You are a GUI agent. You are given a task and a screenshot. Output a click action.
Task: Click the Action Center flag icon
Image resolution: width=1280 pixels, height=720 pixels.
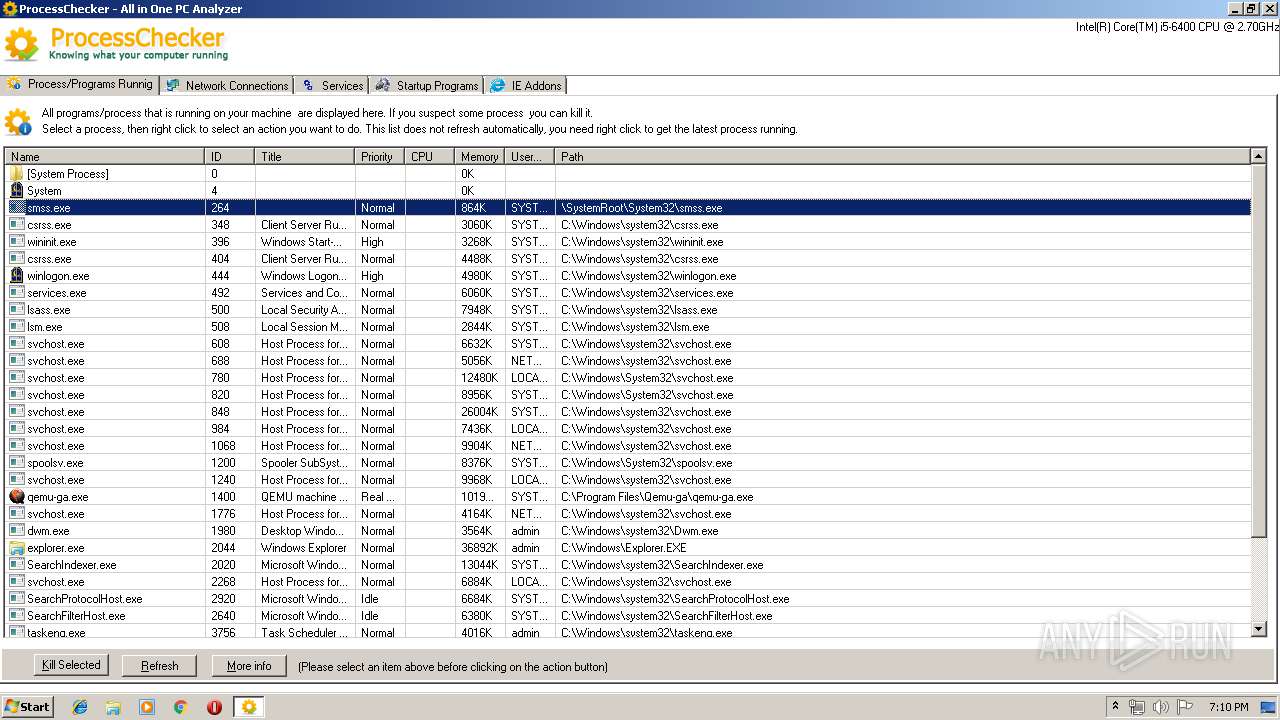pos(1184,707)
